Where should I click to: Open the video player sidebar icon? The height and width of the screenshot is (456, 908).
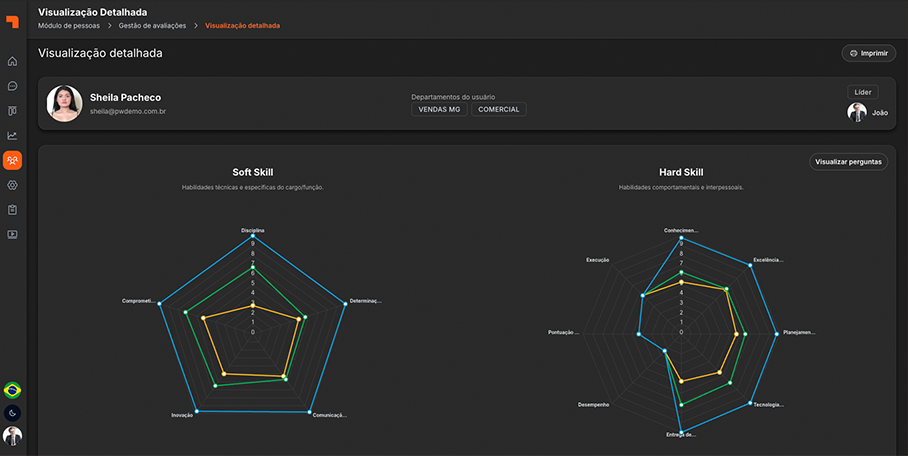pyautogui.click(x=12, y=235)
